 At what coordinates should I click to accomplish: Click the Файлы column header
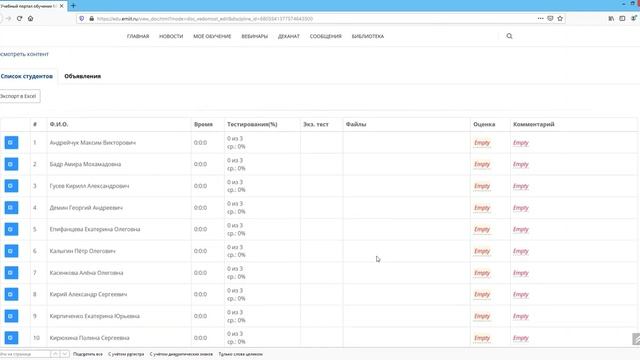coord(356,124)
